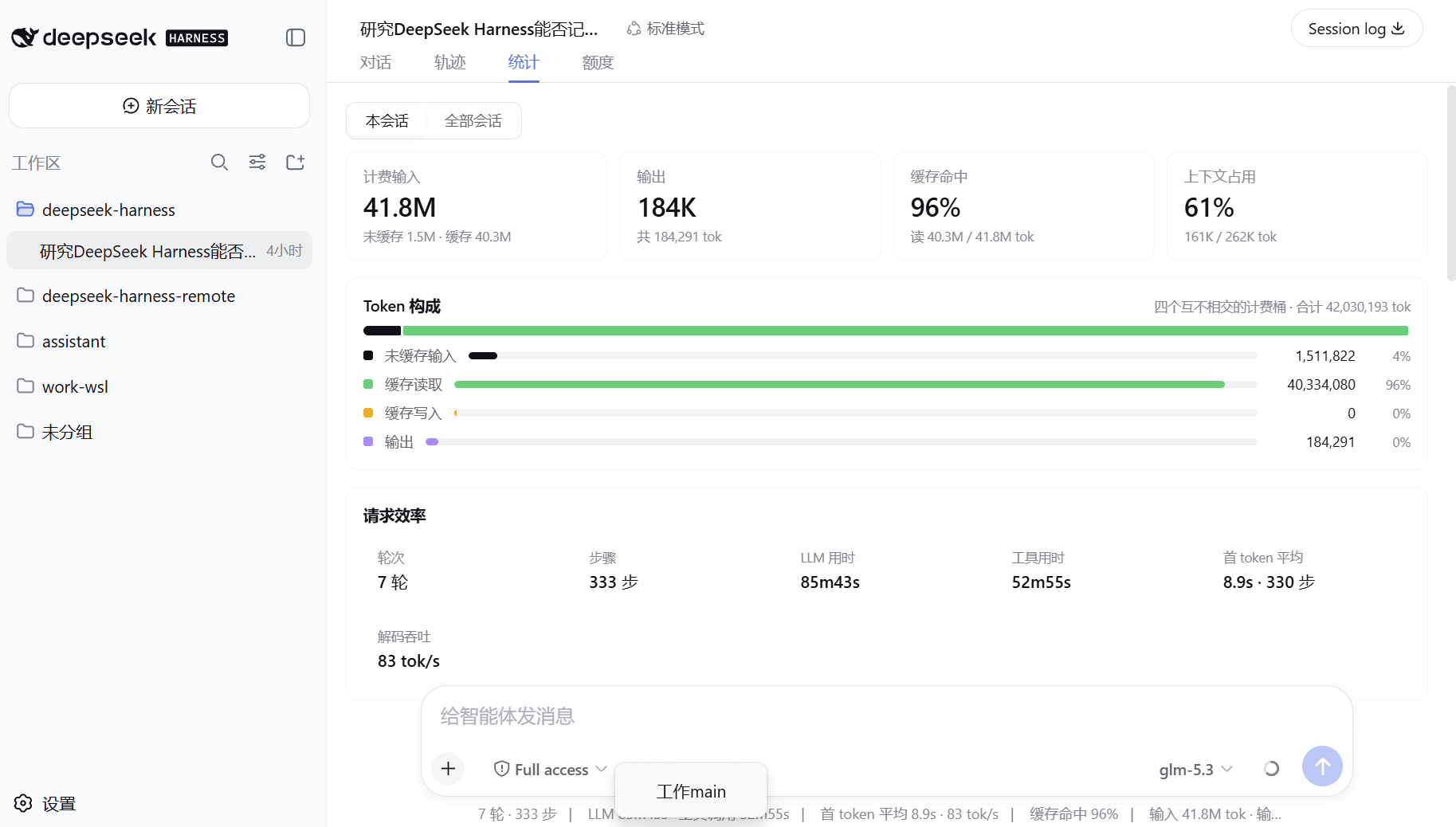This screenshot has height=827, width=1456.
Task: Search workspaces with the magnifier icon
Action: click(219, 163)
